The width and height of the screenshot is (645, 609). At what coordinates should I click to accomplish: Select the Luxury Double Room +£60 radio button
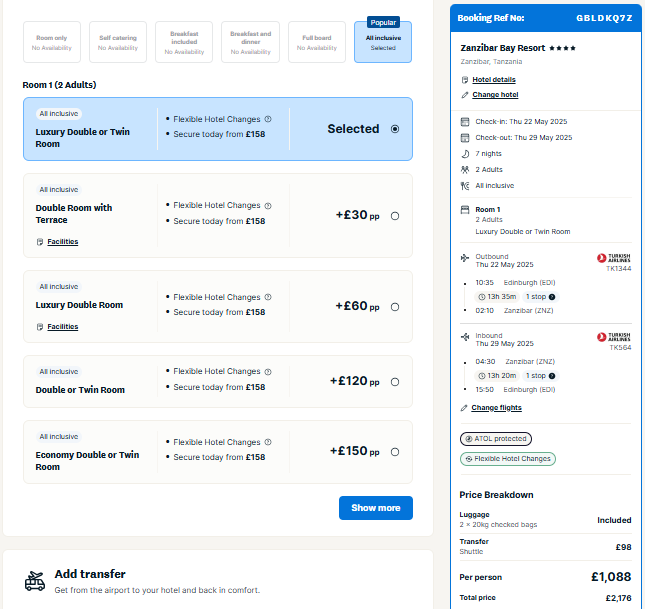click(x=395, y=307)
